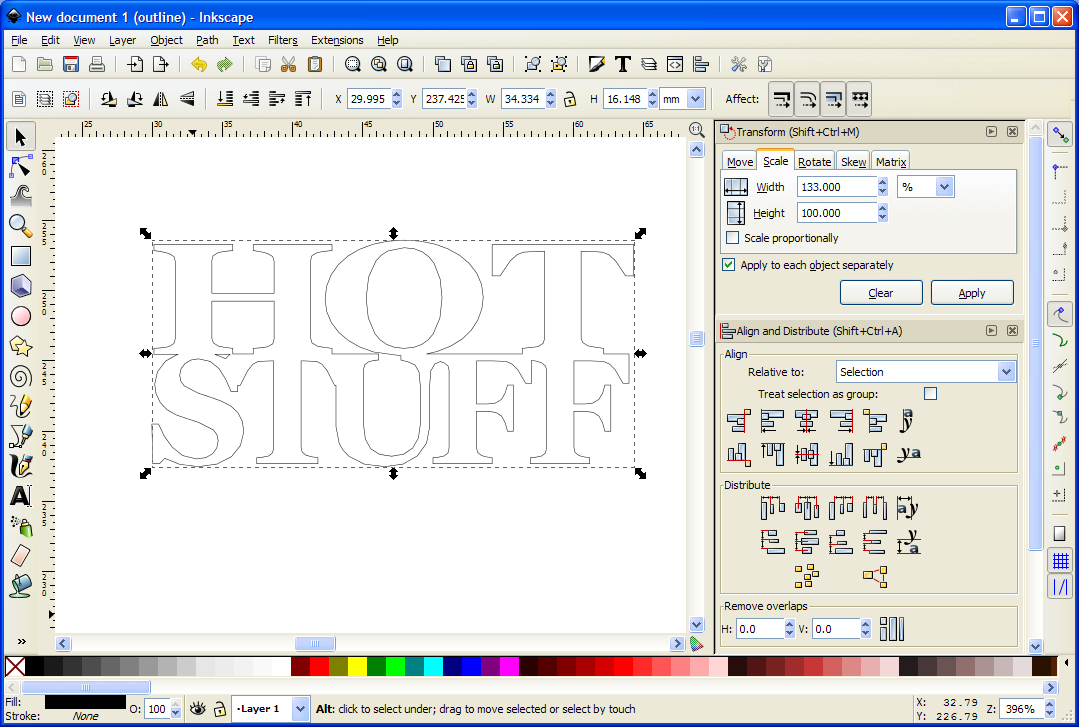Screen dimensions: 1079x727
Task: Click the Width scale input field
Action: (836, 187)
